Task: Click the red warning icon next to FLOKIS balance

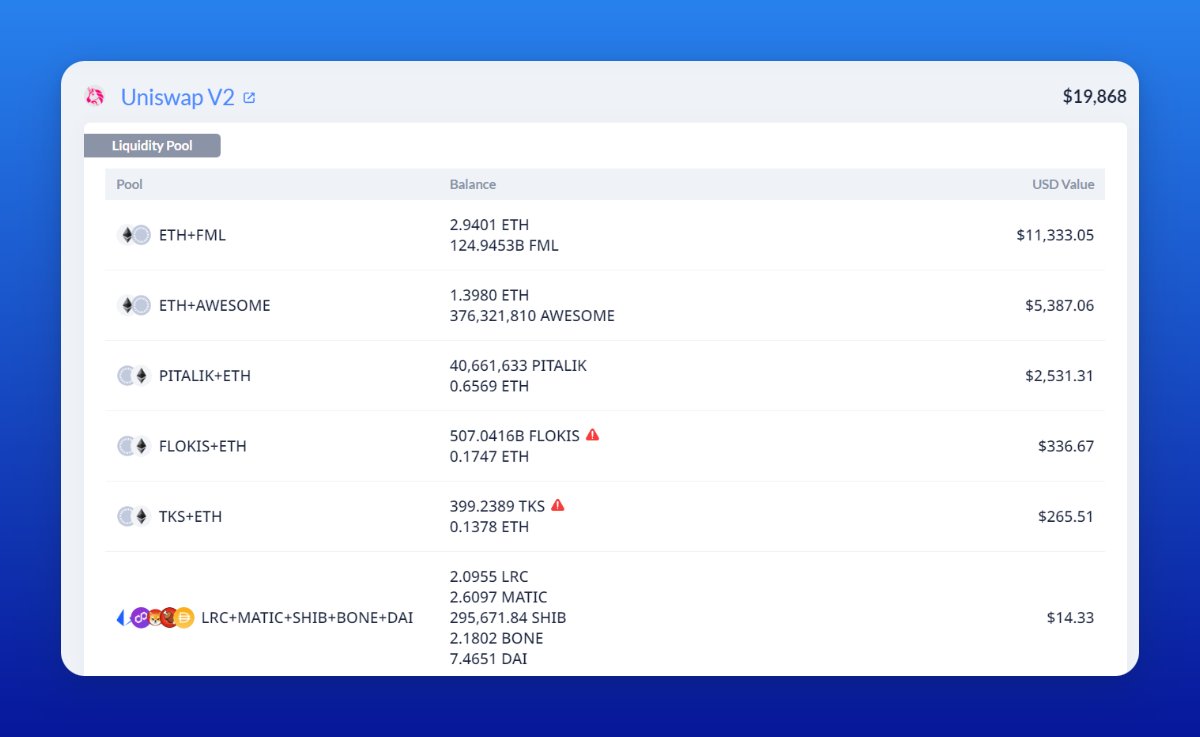Action: coord(592,435)
